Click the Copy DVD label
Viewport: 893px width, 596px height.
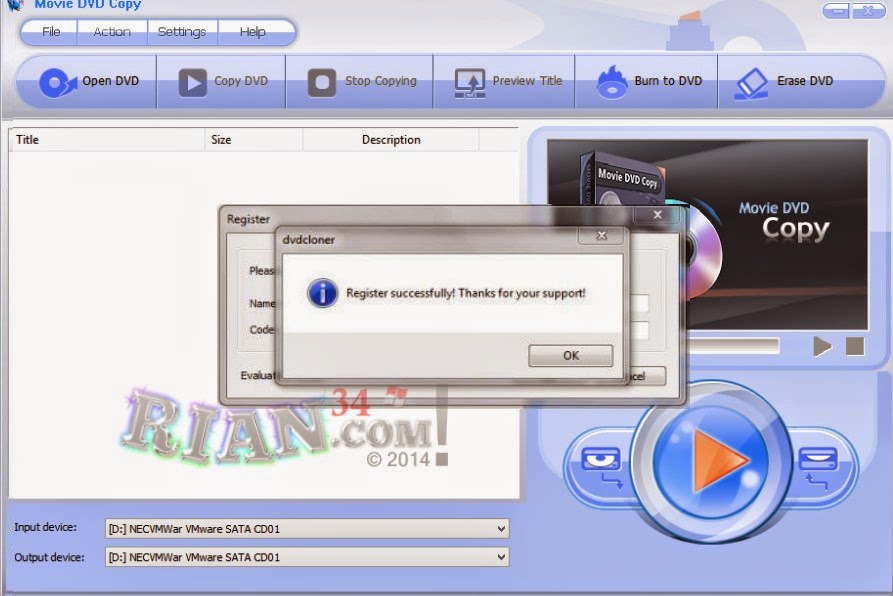pos(241,81)
